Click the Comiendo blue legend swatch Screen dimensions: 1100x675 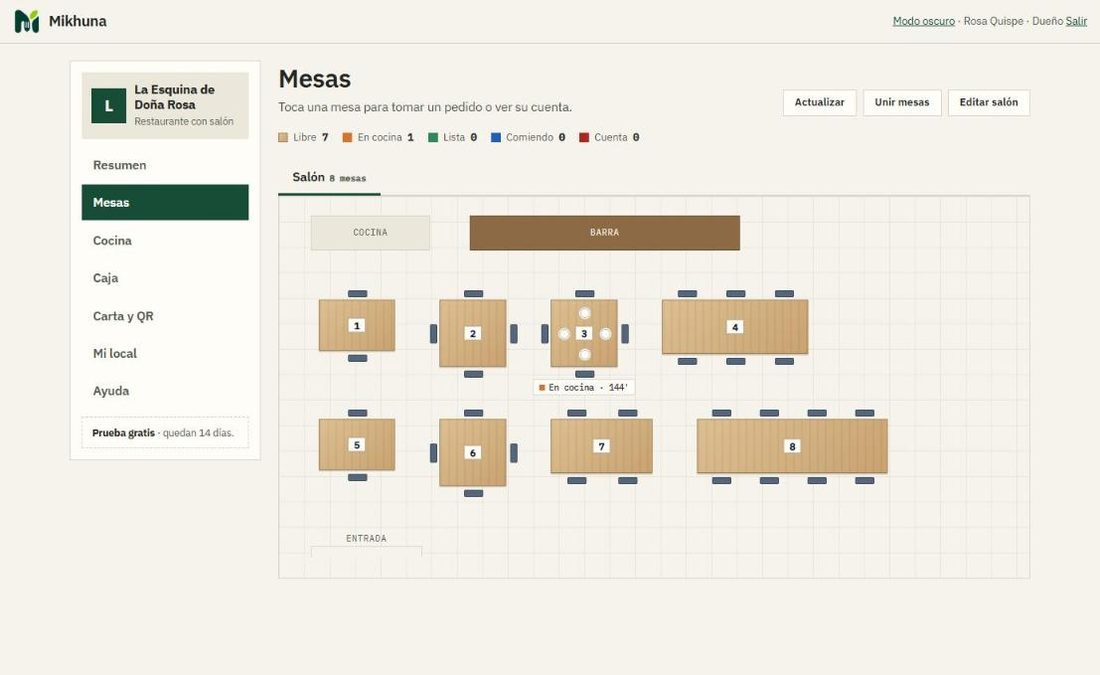(x=496, y=138)
